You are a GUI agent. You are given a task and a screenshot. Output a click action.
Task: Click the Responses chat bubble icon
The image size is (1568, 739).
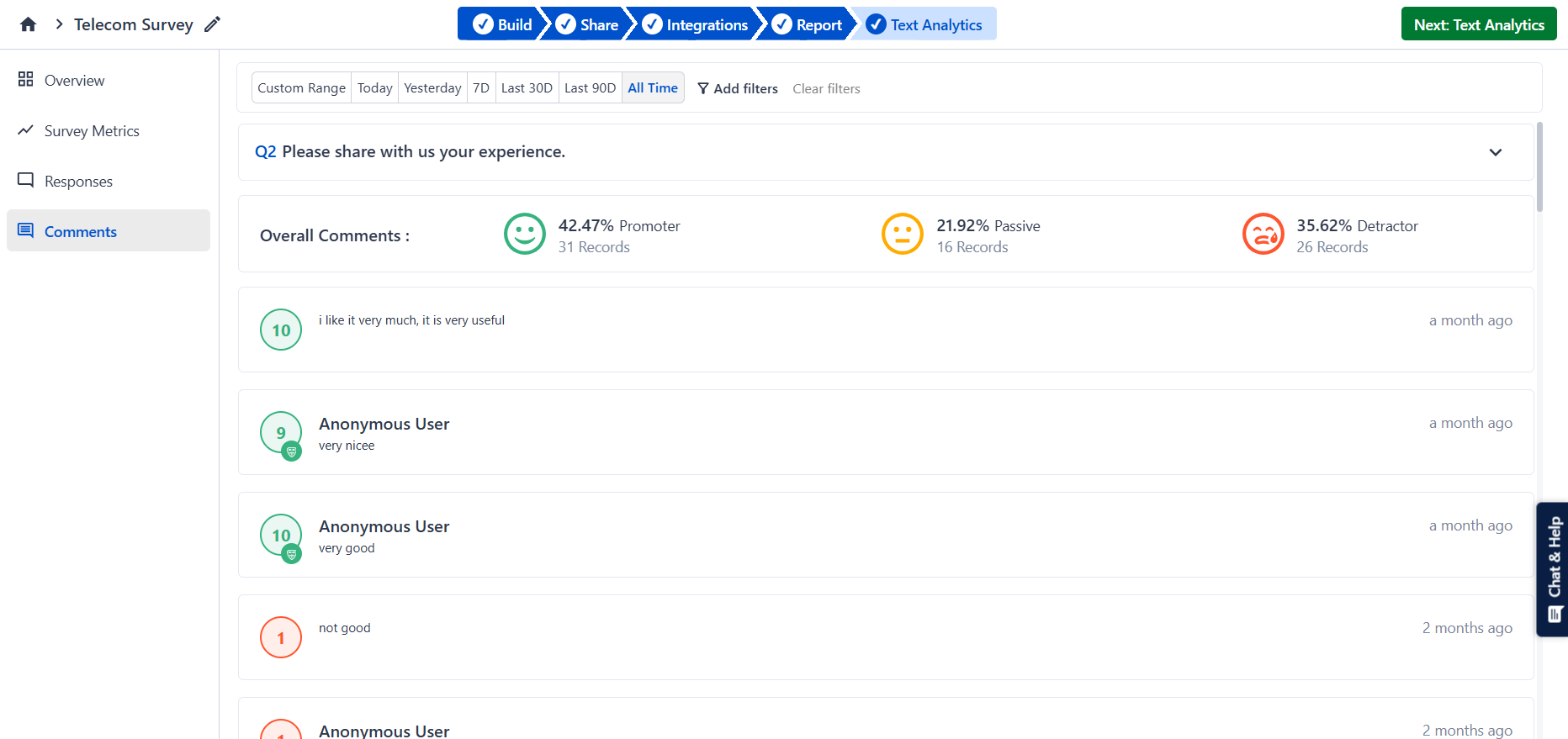(x=26, y=180)
